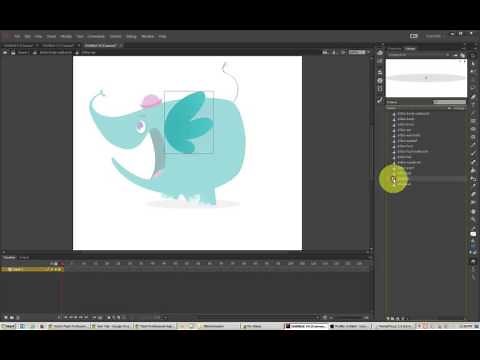Switch to the Library panel tab
480x360 pixels.
[410, 49]
